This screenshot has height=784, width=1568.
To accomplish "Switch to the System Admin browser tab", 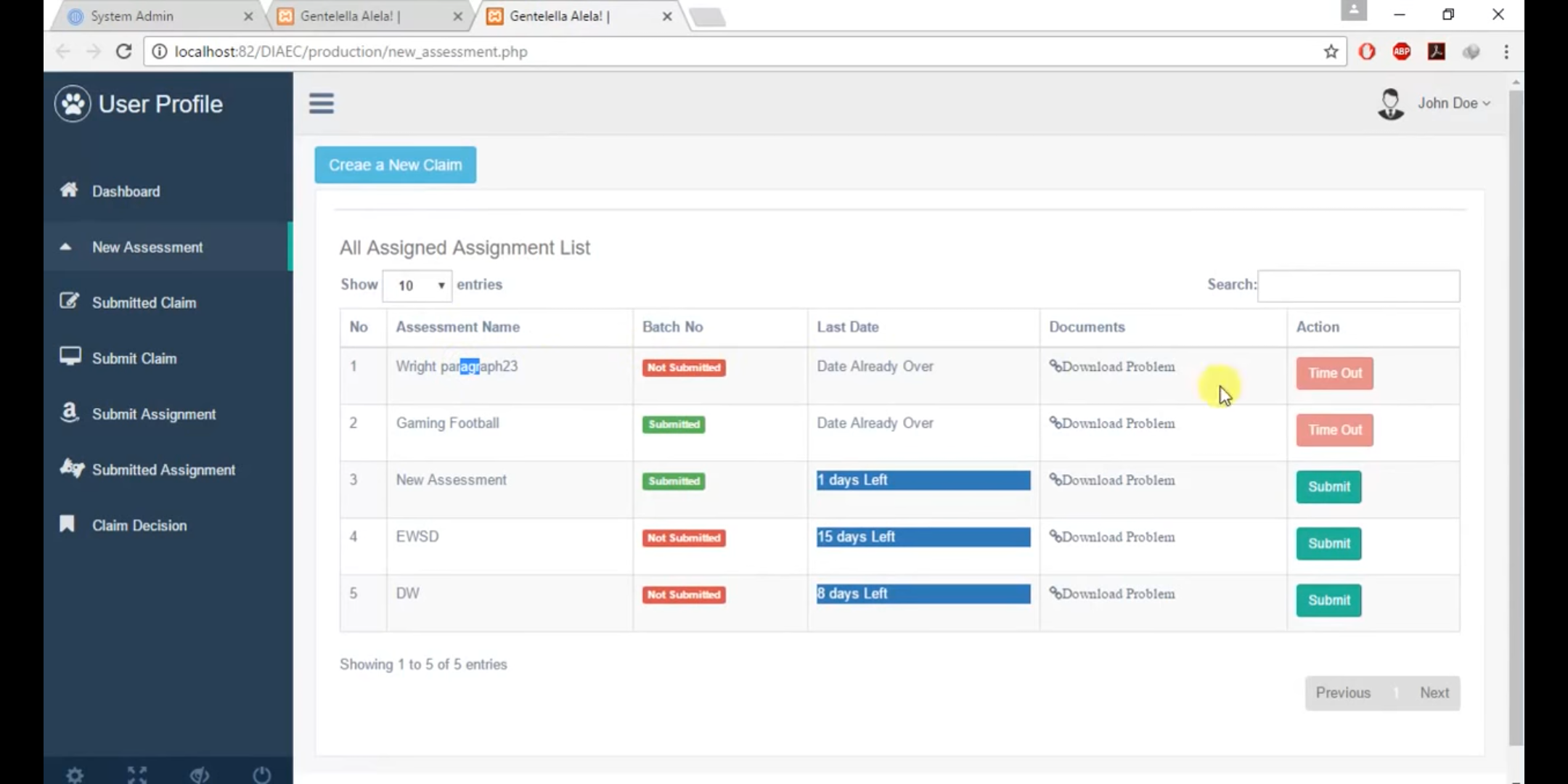I will (x=132, y=16).
